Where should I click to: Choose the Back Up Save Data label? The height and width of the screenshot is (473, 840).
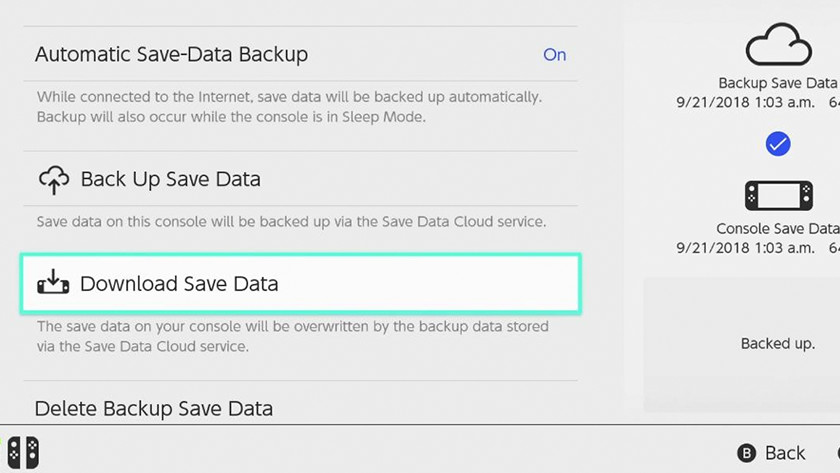click(x=170, y=180)
